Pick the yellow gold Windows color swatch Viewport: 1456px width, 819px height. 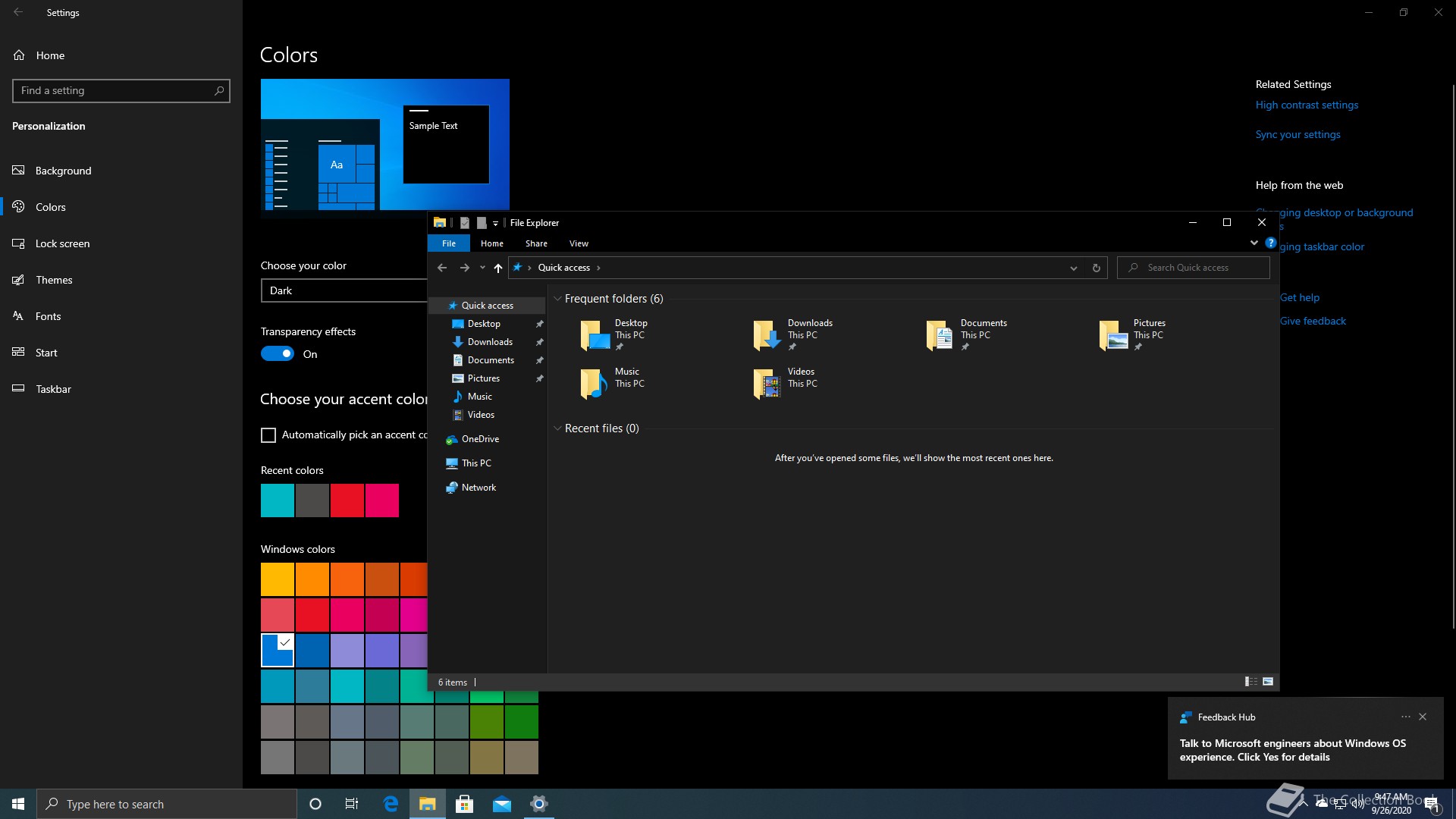pyautogui.click(x=278, y=579)
